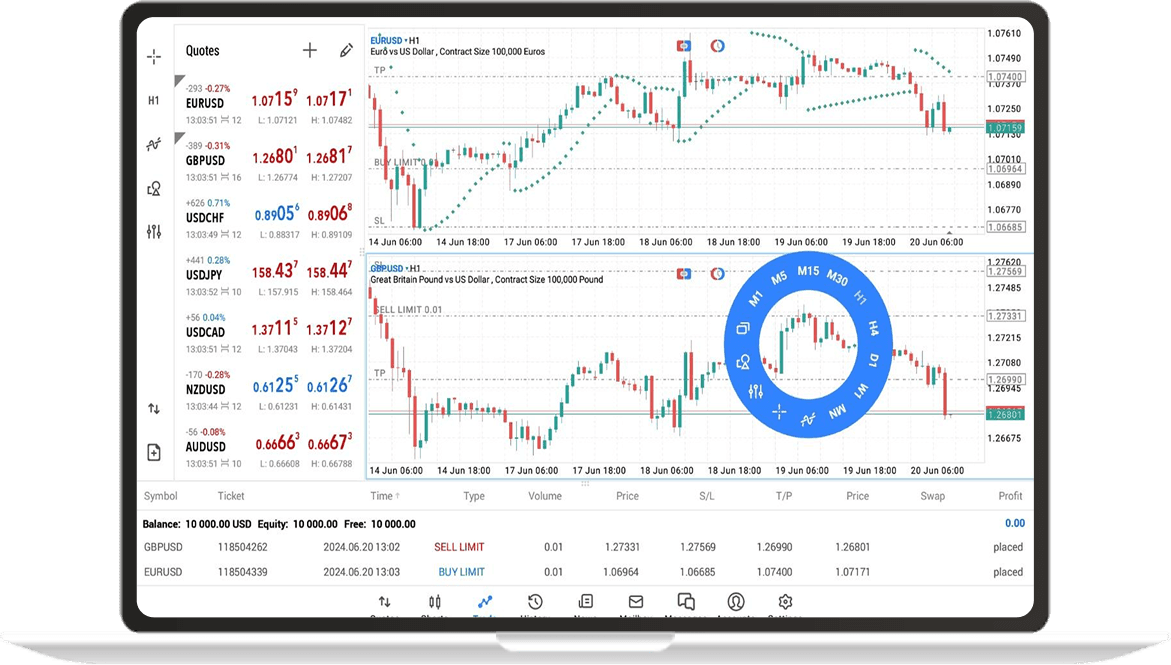1171x665 pixels.
Task: Select the crosshair tool in left sidebar
Action: 154,57
